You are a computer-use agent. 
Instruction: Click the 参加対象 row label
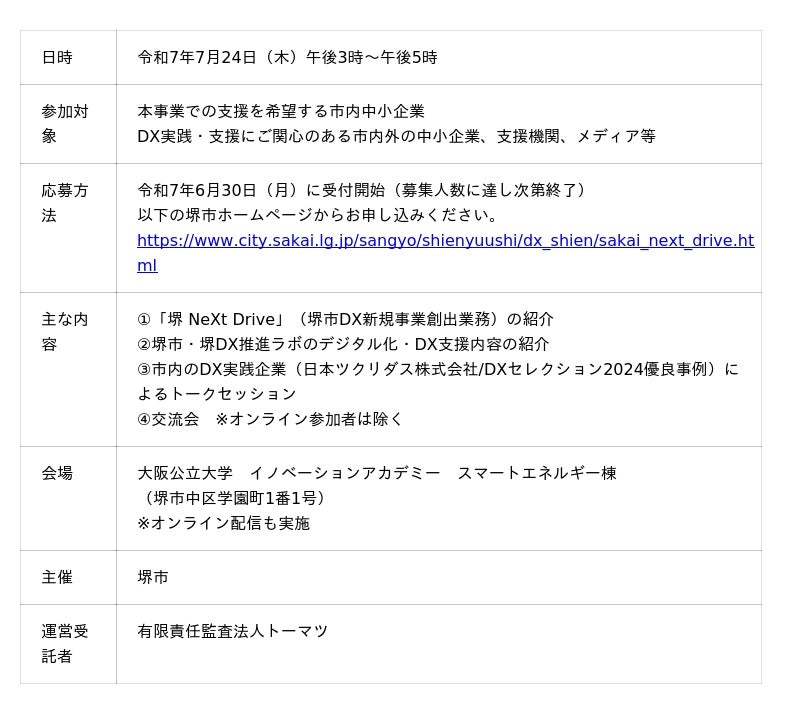tap(65, 124)
